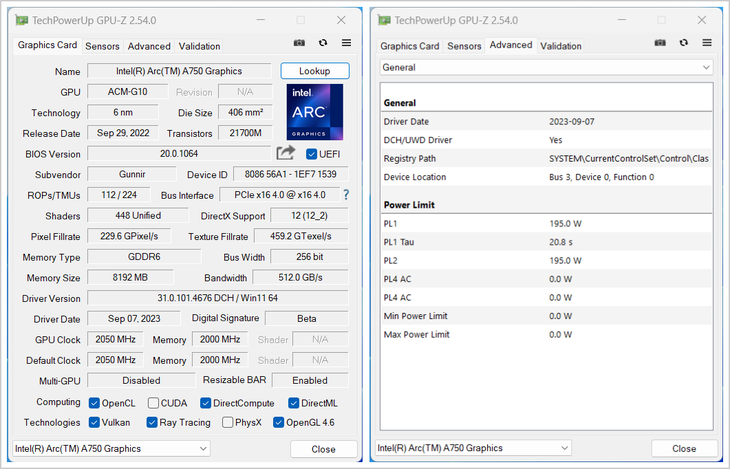
Task: Open the hamburger menu in the Advanced window
Action: [709, 44]
